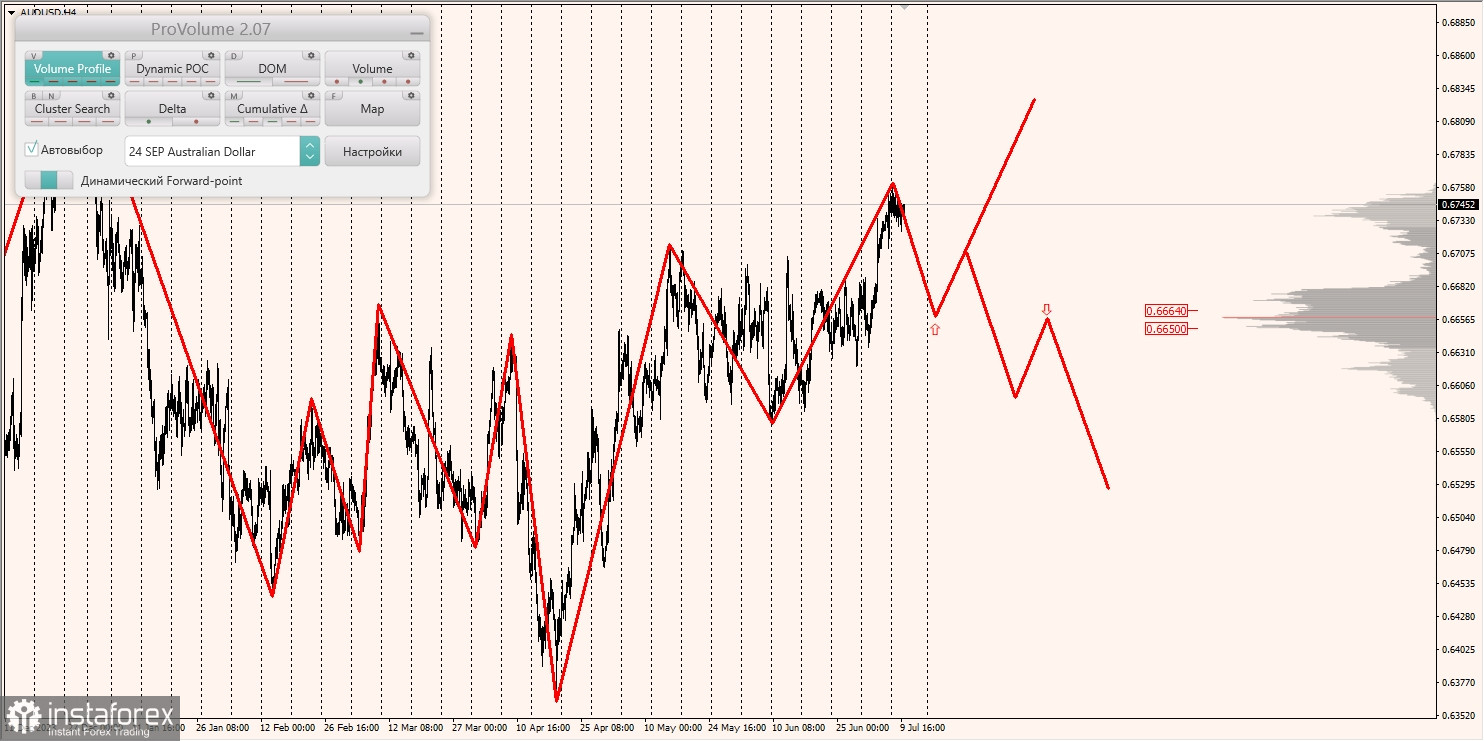Image resolution: width=1484 pixels, height=741 pixels.
Task: Click the 24 SEP Australian Dollar field
Action: pos(212,151)
